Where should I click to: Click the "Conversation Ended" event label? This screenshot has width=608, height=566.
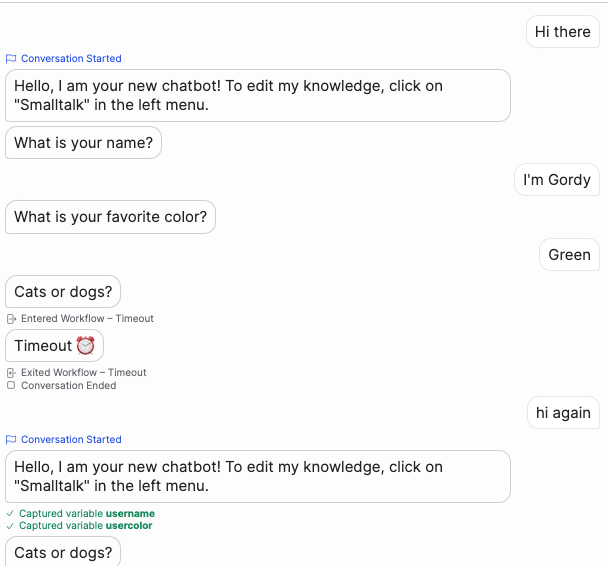[x=68, y=386]
